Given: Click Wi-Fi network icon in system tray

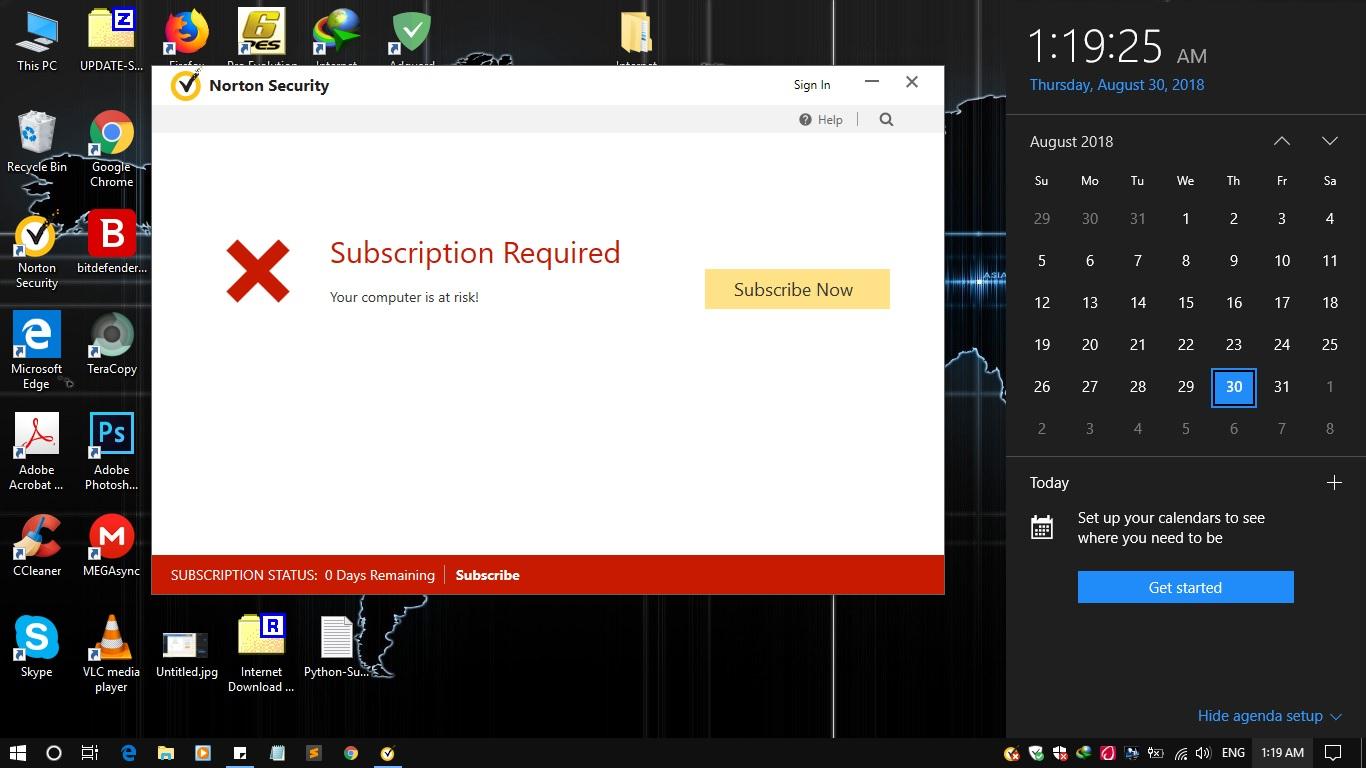Looking at the screenshot, I should point(1181,754).
